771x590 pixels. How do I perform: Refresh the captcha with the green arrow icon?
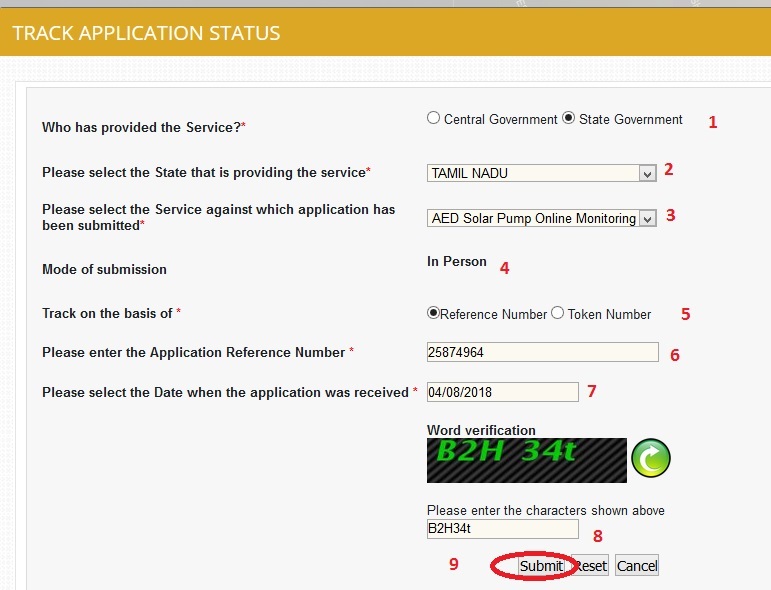tap(650, 459)
